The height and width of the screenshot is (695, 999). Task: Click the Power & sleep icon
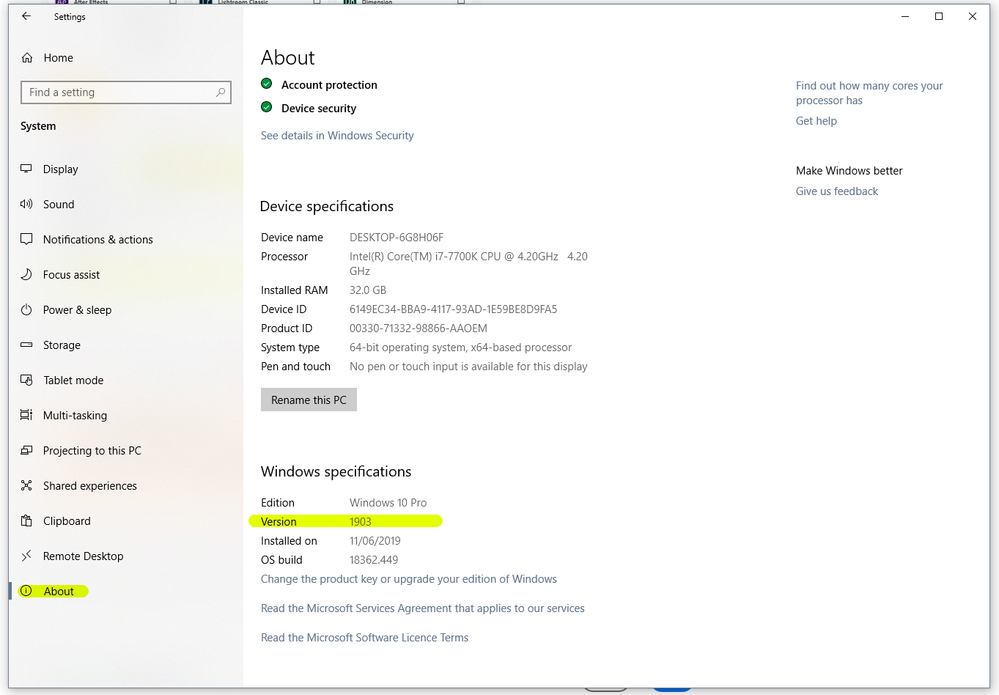[x=26, y=310]
